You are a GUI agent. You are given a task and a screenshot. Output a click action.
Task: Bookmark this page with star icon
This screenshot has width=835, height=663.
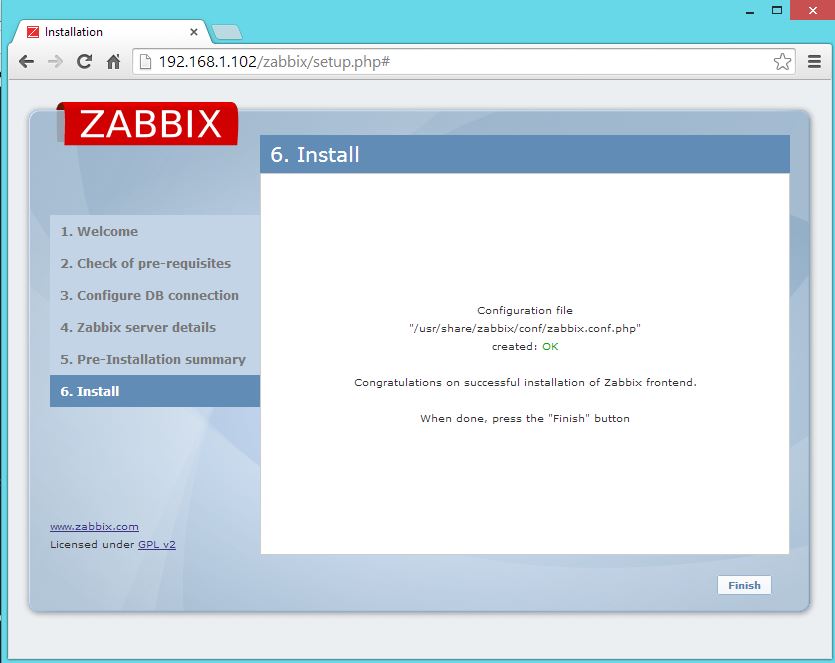click(x=782, y=61)
